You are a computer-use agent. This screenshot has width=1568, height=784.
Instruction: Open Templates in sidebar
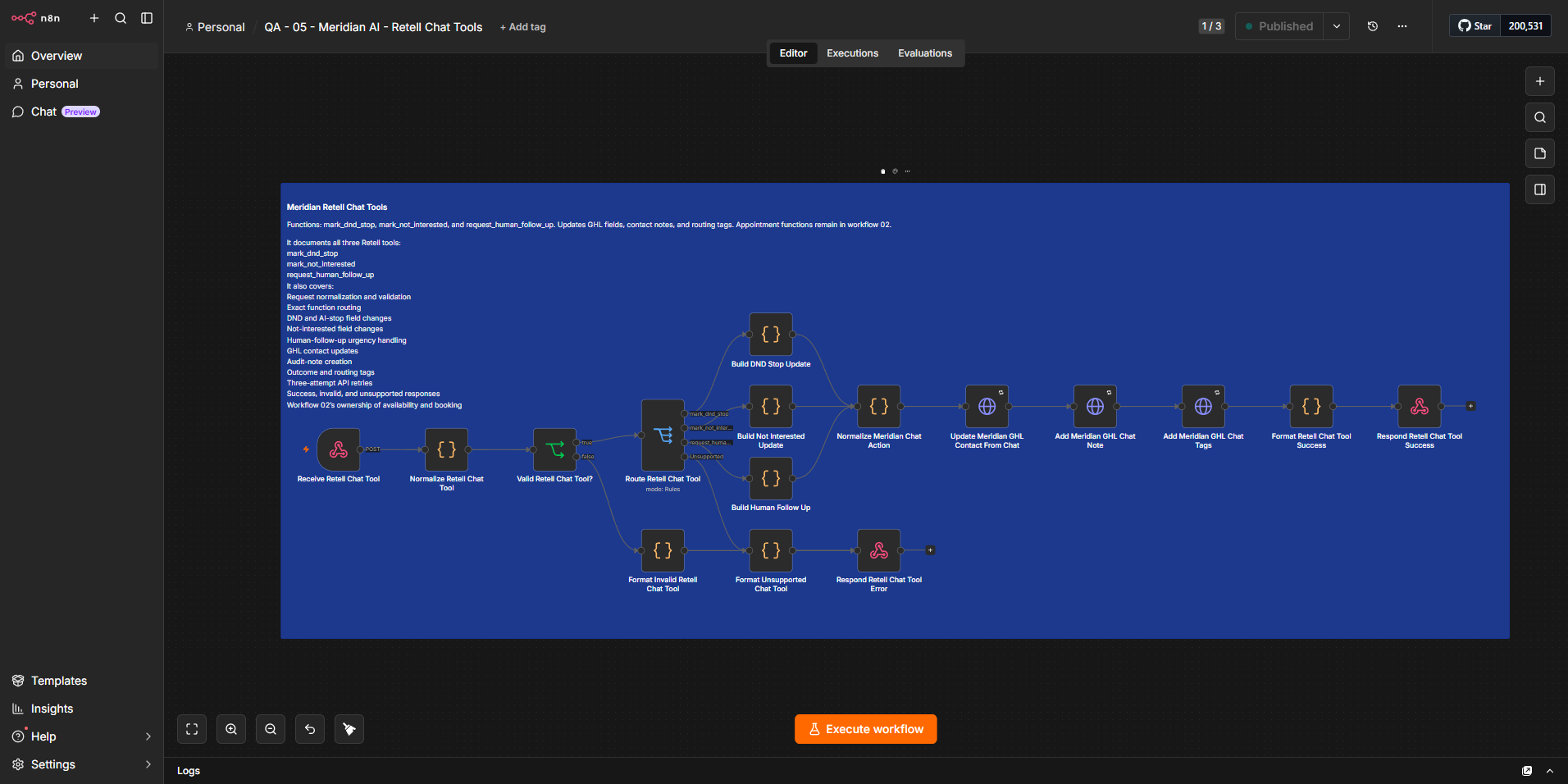pos(82,681)
